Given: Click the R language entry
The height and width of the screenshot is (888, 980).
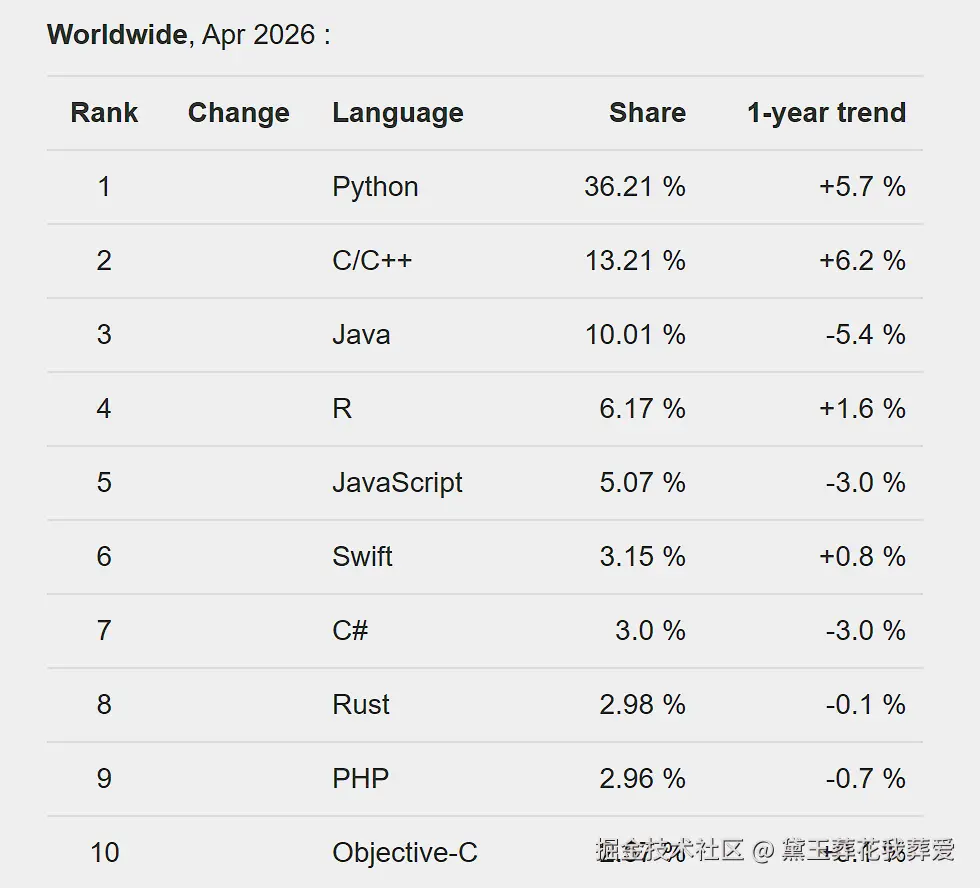Looking at the screenshot, I should (x=342, y=409).
